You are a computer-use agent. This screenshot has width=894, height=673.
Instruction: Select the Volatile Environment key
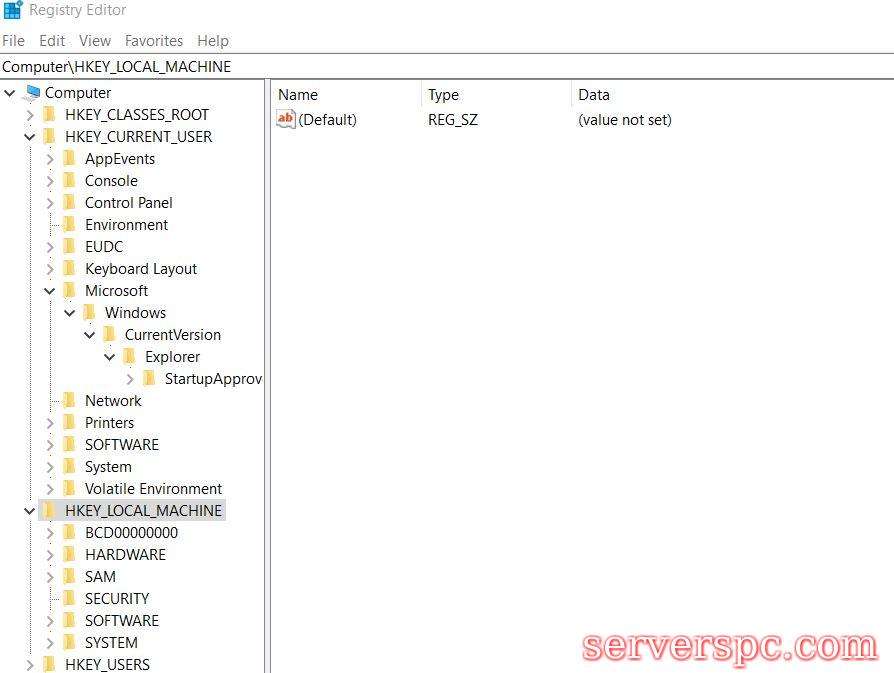pyautogui.click(x=153, y=489)
